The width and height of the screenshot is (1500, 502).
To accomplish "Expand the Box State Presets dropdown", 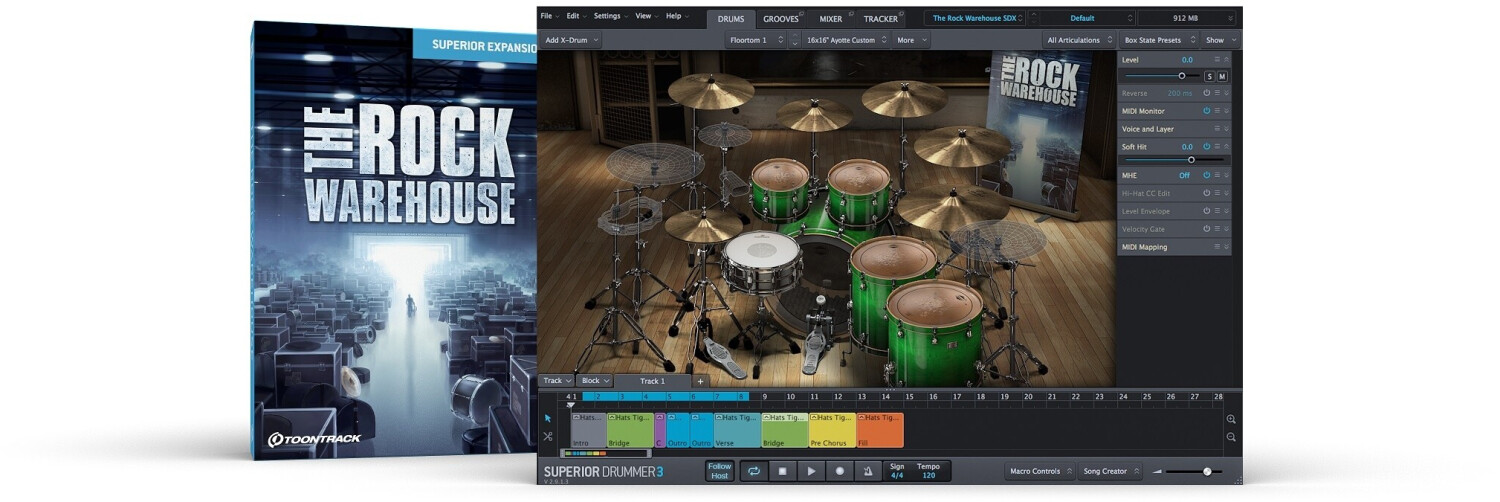I will [x=1157, y=40].
